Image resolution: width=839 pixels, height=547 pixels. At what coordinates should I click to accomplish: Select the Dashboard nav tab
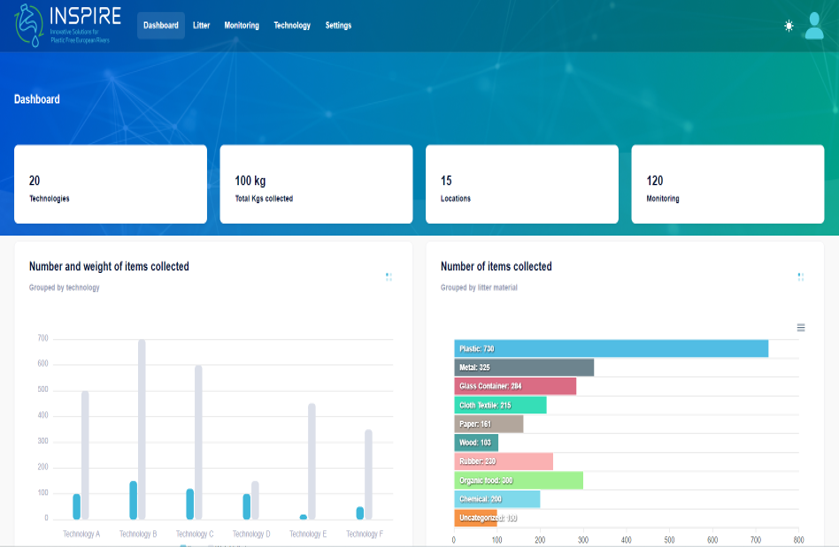click(x=161, y=26)
